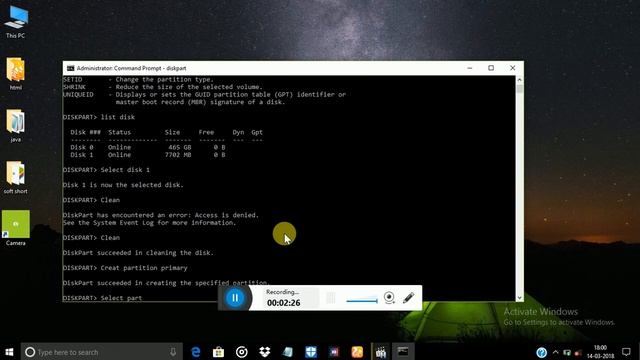Click the Cortana circle icon in search box
Viewport: 640px width, 360px height.
30,352
